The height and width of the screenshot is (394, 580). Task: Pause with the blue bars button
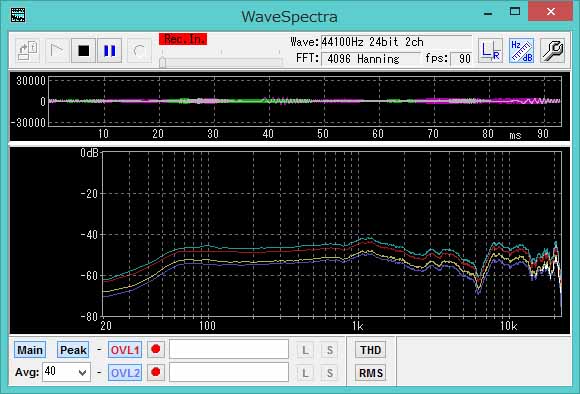click(x=109, y=50)
